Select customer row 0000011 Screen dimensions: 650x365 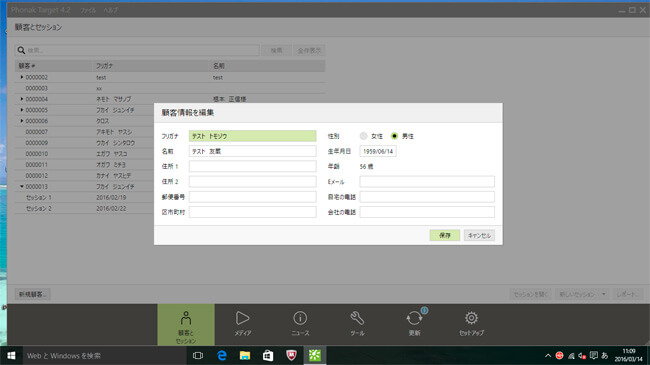[x=84, y=165]
